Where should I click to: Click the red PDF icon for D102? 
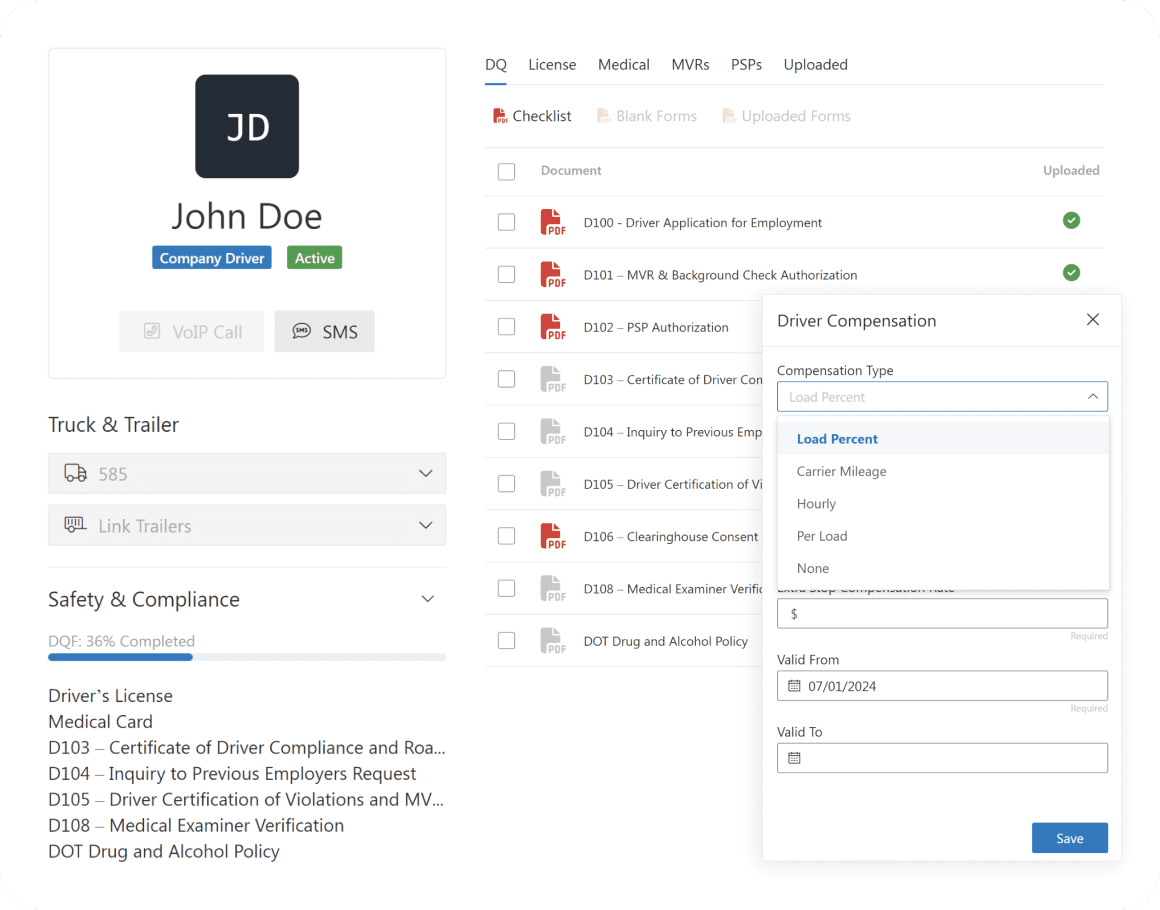[553, 326]
